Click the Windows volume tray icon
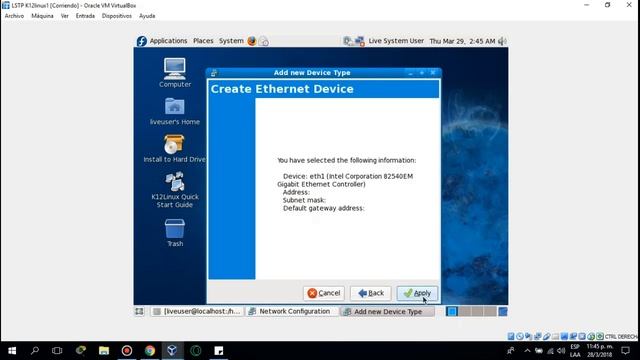The image size is (640, 360). click(x=561, y=351)
